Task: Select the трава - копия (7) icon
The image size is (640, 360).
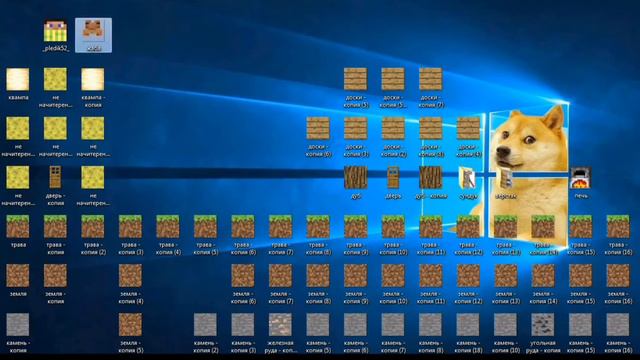Action: 280,226
